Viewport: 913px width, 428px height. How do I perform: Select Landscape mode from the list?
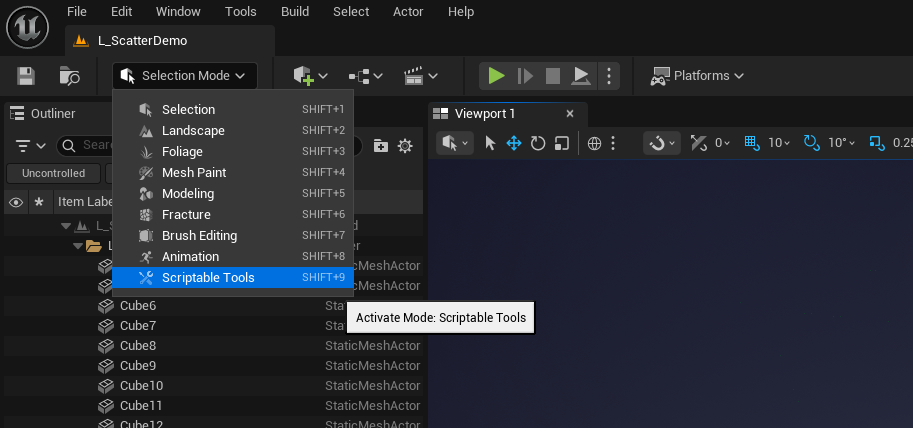point(193,131)
